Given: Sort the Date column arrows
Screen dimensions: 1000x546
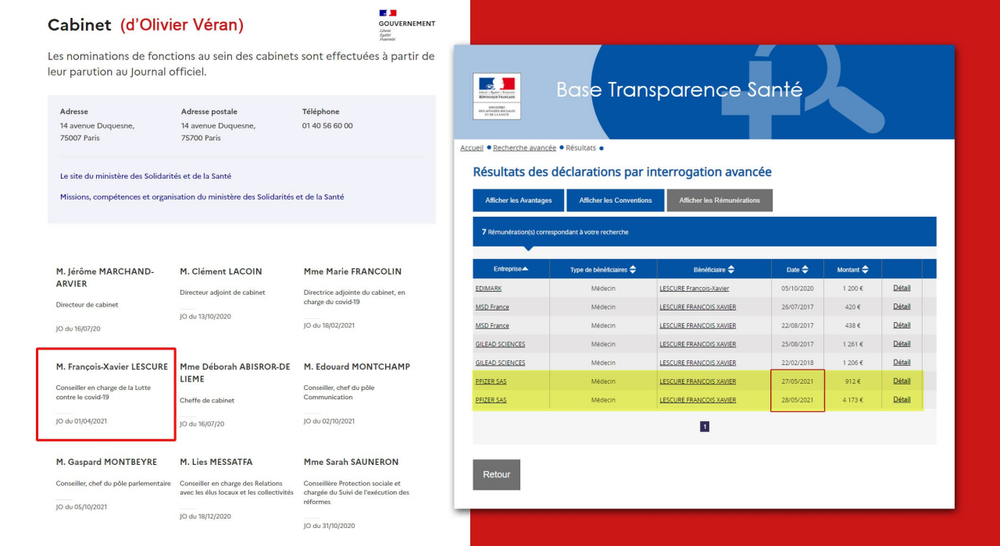Looking at the screenshot, I should click(805, 270).
